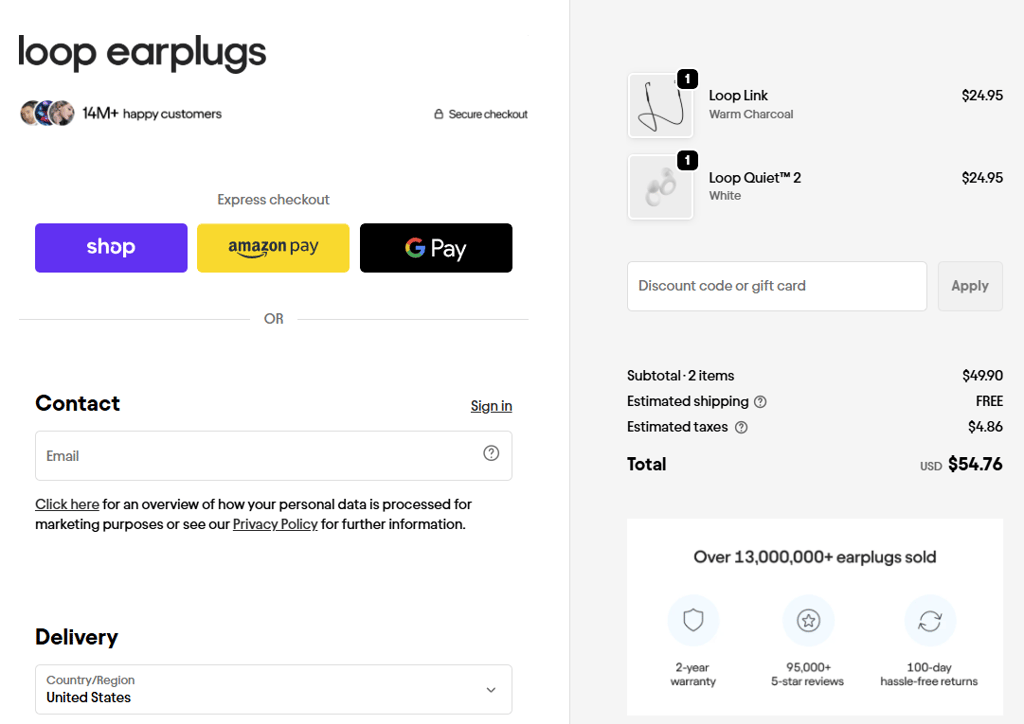The image size is (1024, 724).
Task: Click the Delivery section heading
Action: click(76, 637)
